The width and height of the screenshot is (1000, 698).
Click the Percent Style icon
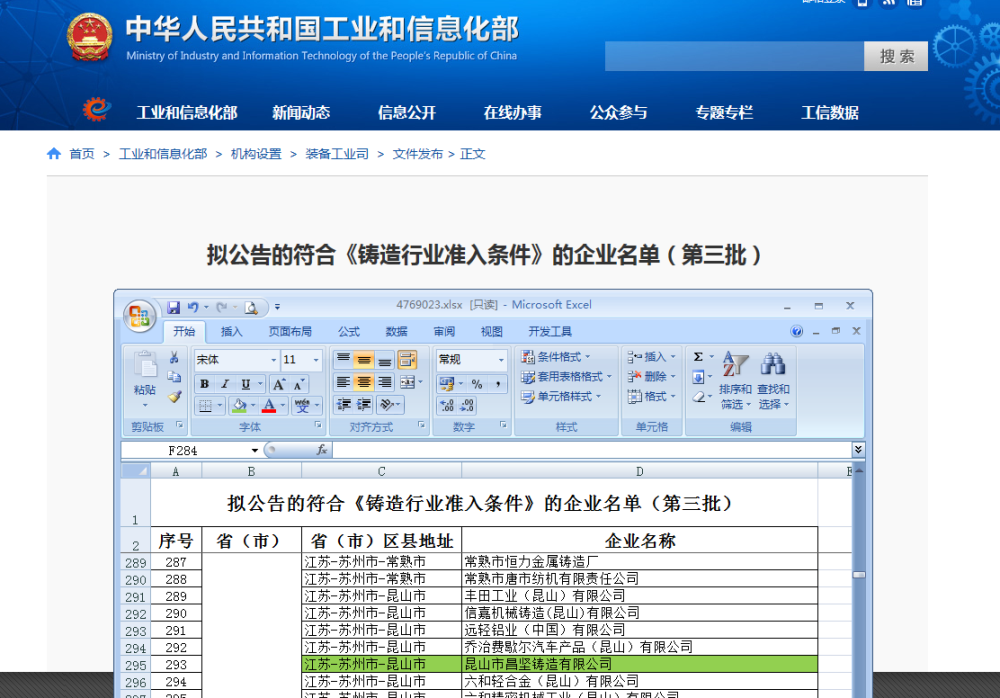click(x=477, y=384)
